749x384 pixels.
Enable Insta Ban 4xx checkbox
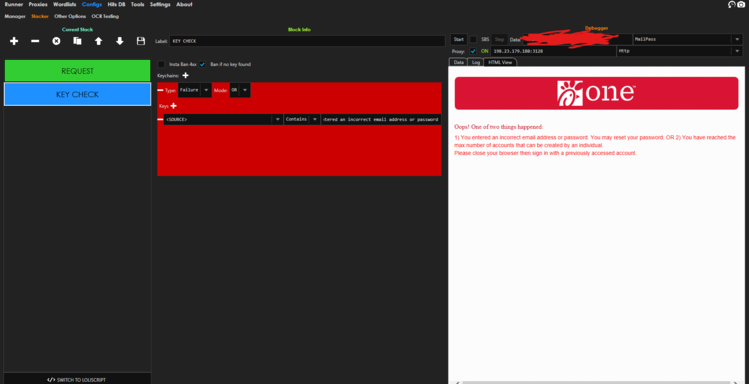pos(161,64)
